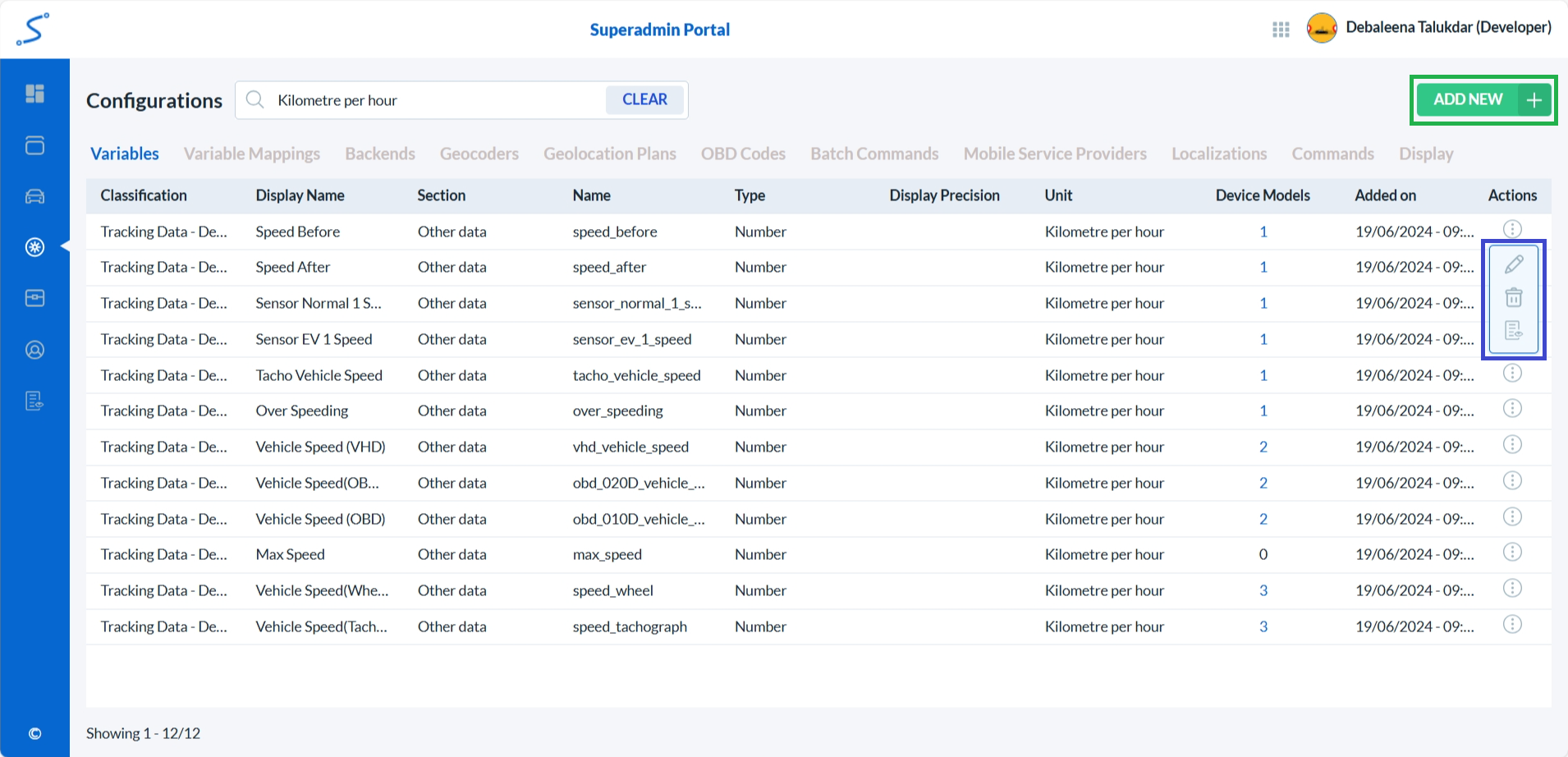This screenshot has height=757, width=1568.
Task: Open the document preview icon in the actions popup
Action: point(1513,330)
